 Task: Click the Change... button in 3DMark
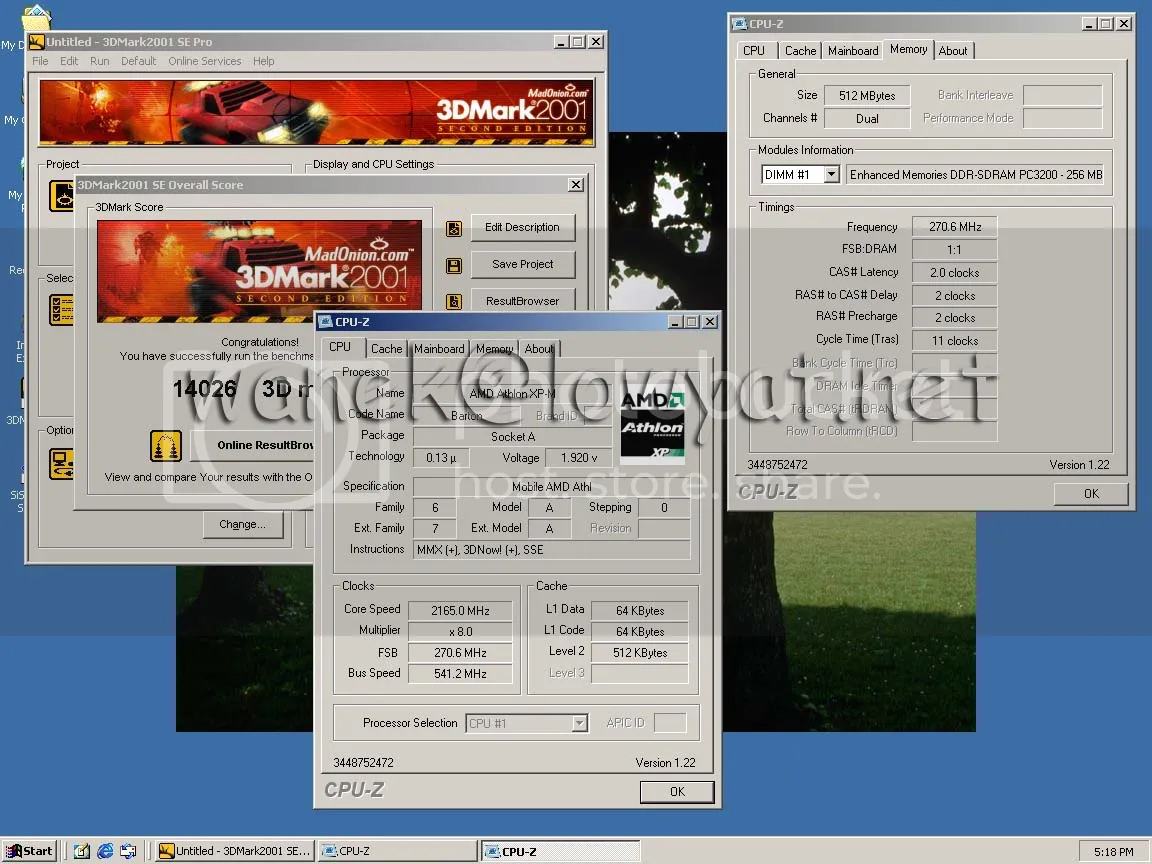242,525
